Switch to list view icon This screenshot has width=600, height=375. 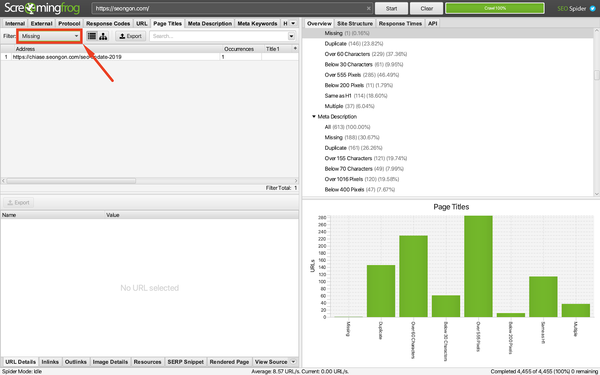92,36
